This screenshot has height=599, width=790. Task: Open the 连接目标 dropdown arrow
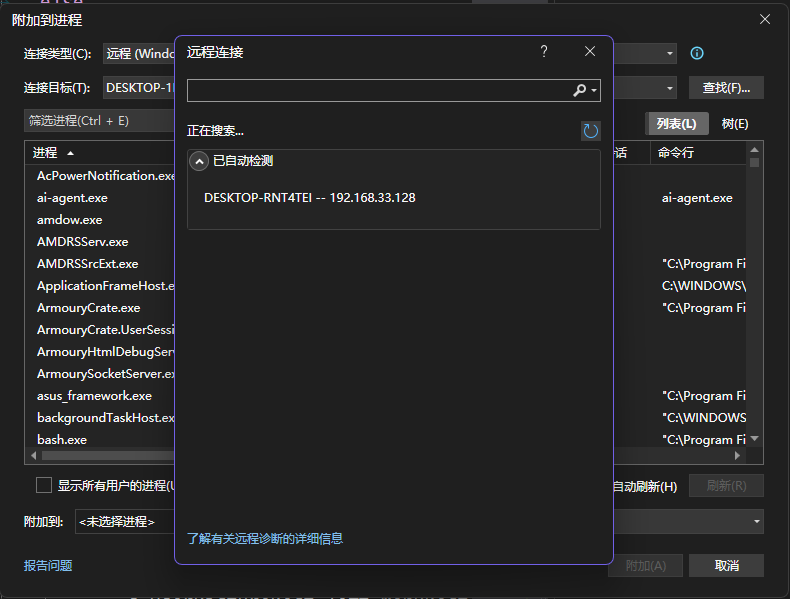[669, 88]
